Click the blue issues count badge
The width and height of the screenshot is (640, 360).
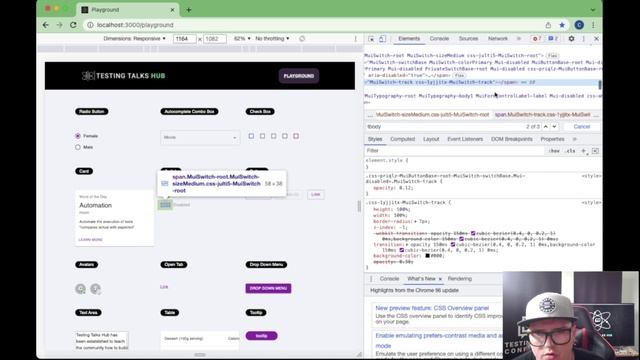click(x=553, y=39)
